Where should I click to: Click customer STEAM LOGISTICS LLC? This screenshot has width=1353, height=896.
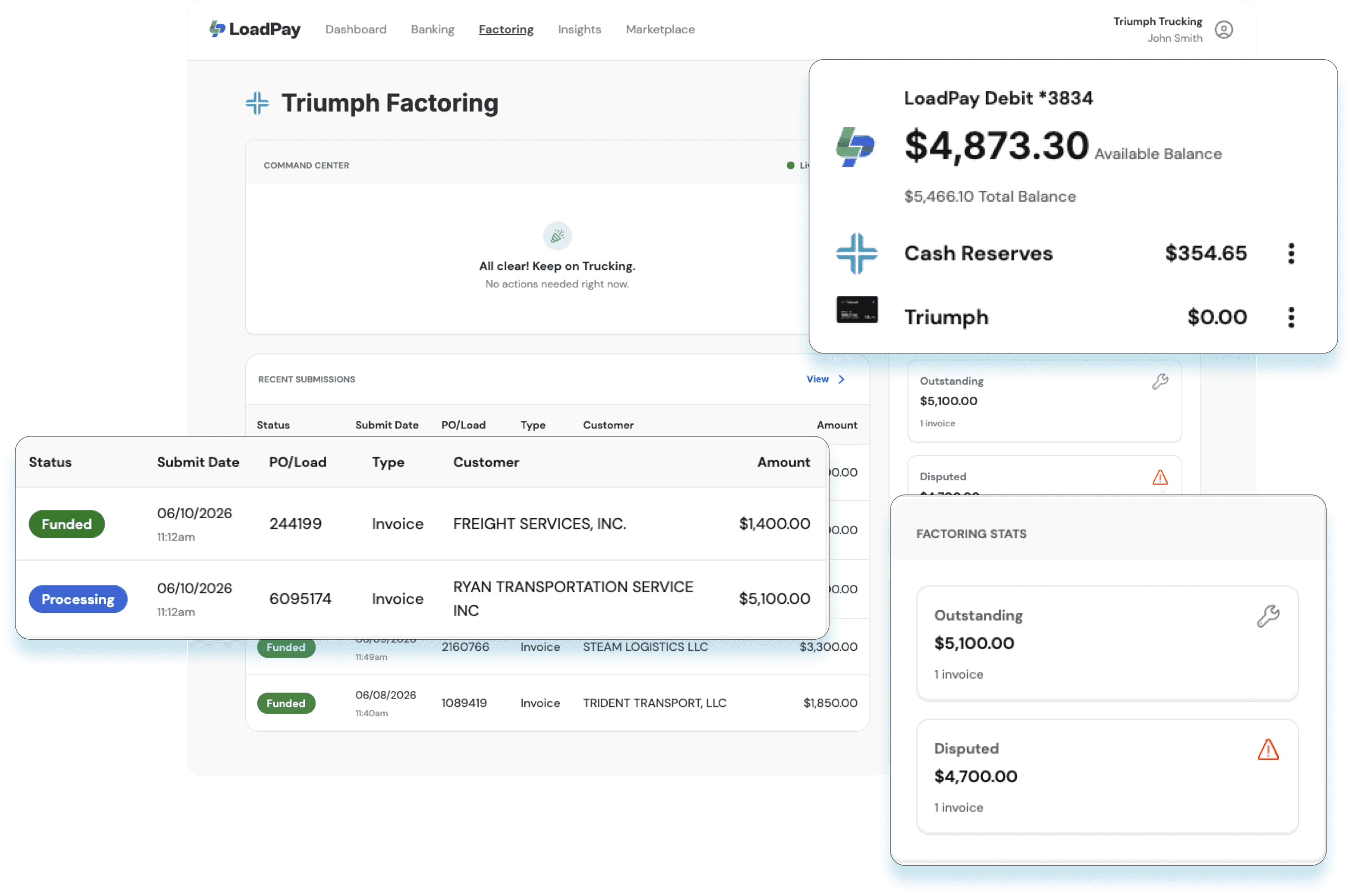645,647
